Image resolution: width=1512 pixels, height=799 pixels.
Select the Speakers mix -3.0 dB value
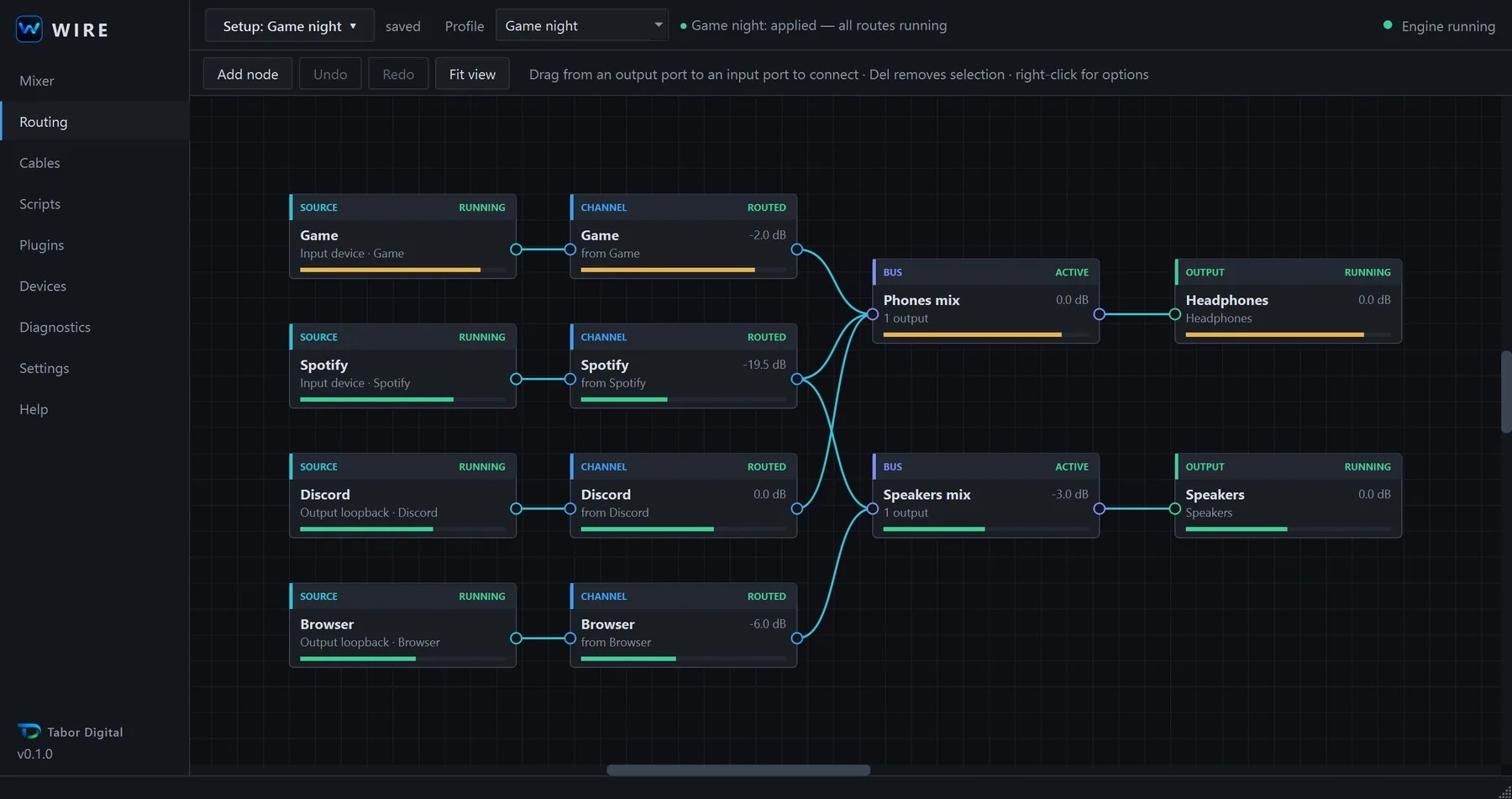coord(1070,494)
